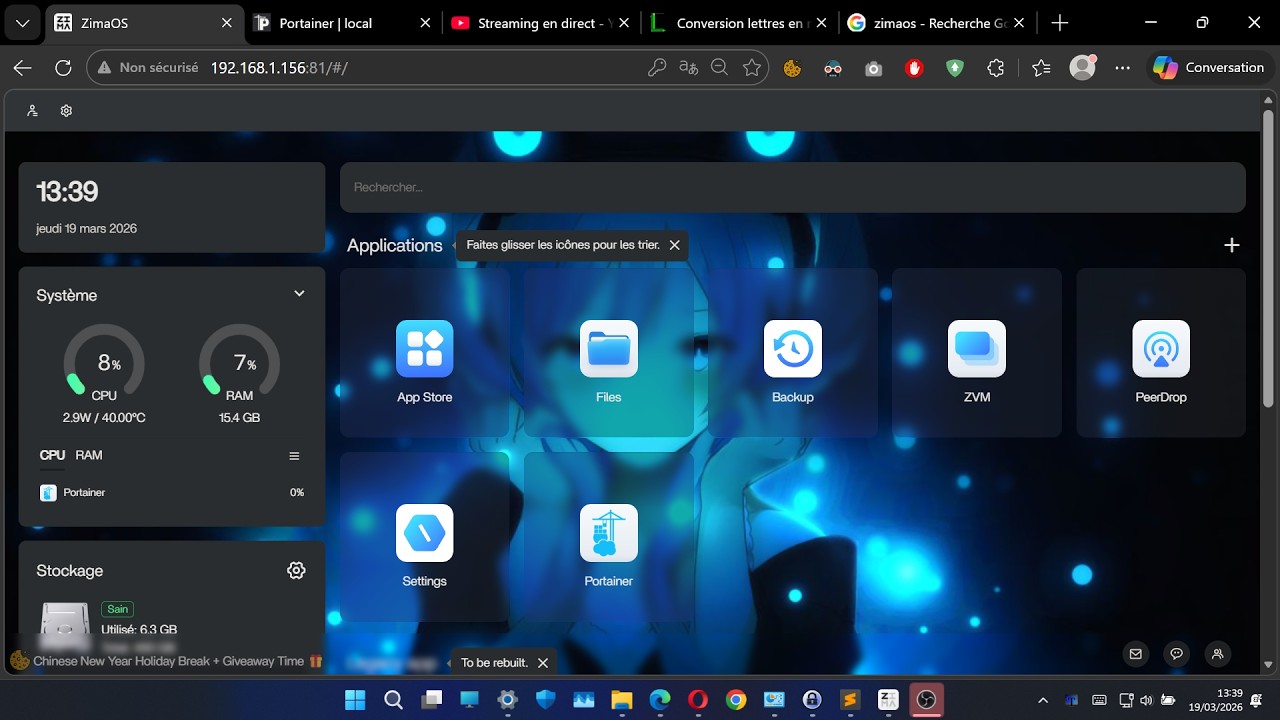
Task: Open the Copilot Conversation button
Action: click(1209, 68)
